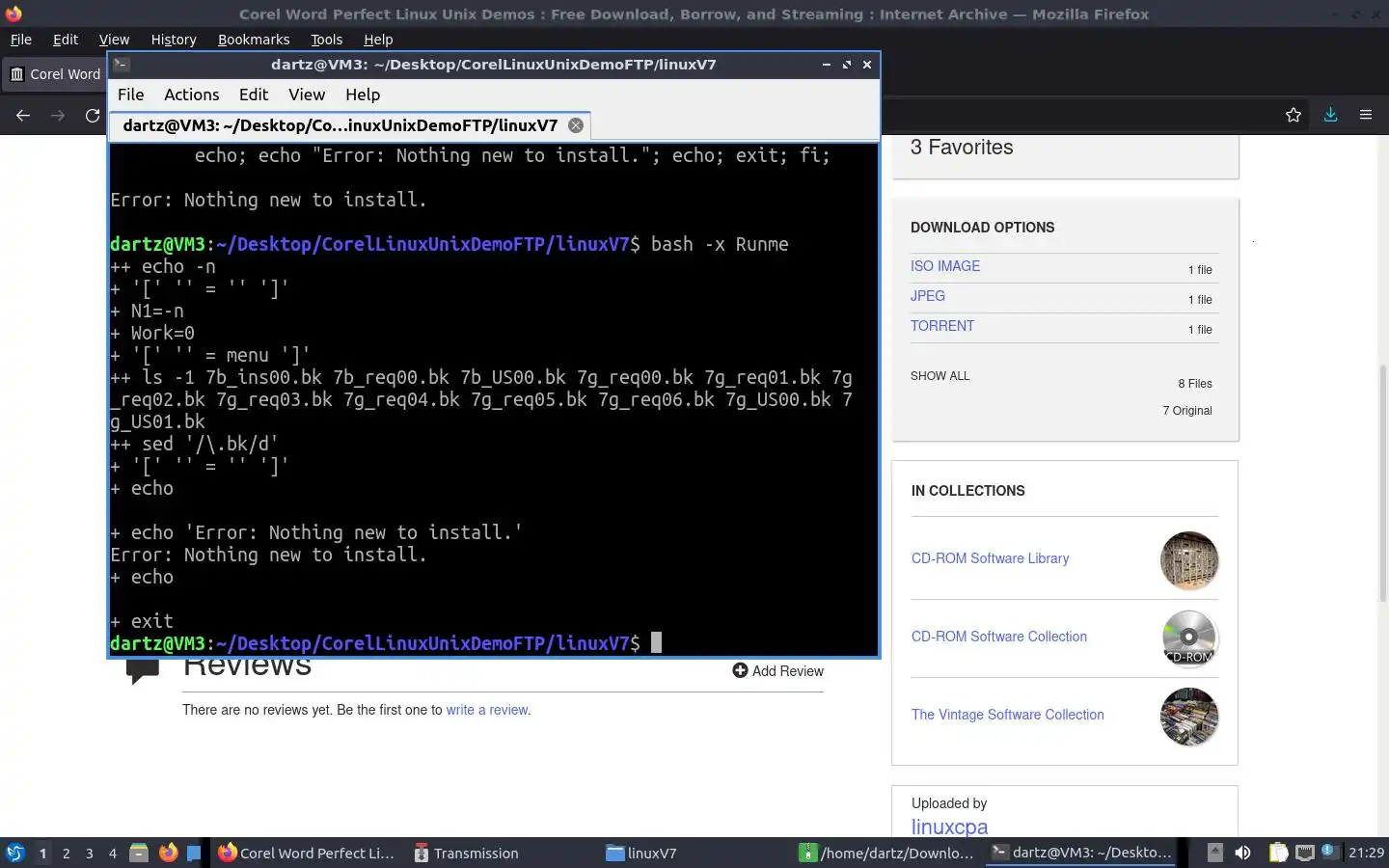Screen dimensions: 1389x868
Task: Open Firefox downloads panel
Action: [x=1330, y=115]
